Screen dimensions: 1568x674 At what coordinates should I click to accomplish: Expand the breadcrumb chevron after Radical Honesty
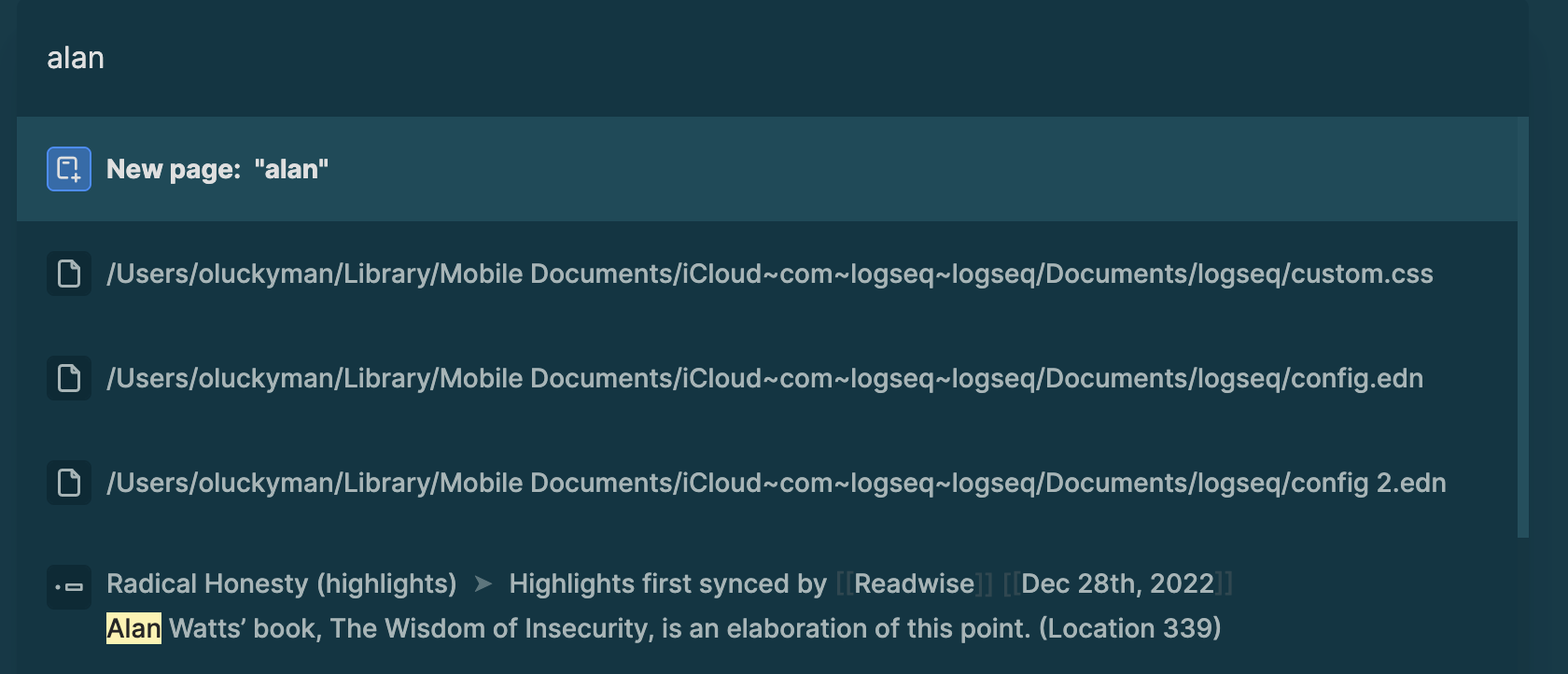tap(482, 583)
